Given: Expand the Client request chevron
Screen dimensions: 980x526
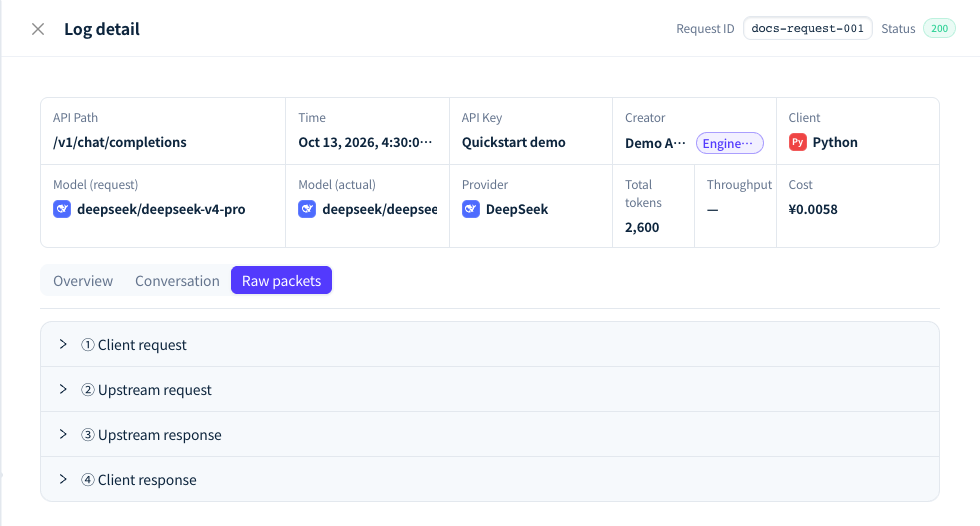Looking at the screenshot, I should click(63, 344).
